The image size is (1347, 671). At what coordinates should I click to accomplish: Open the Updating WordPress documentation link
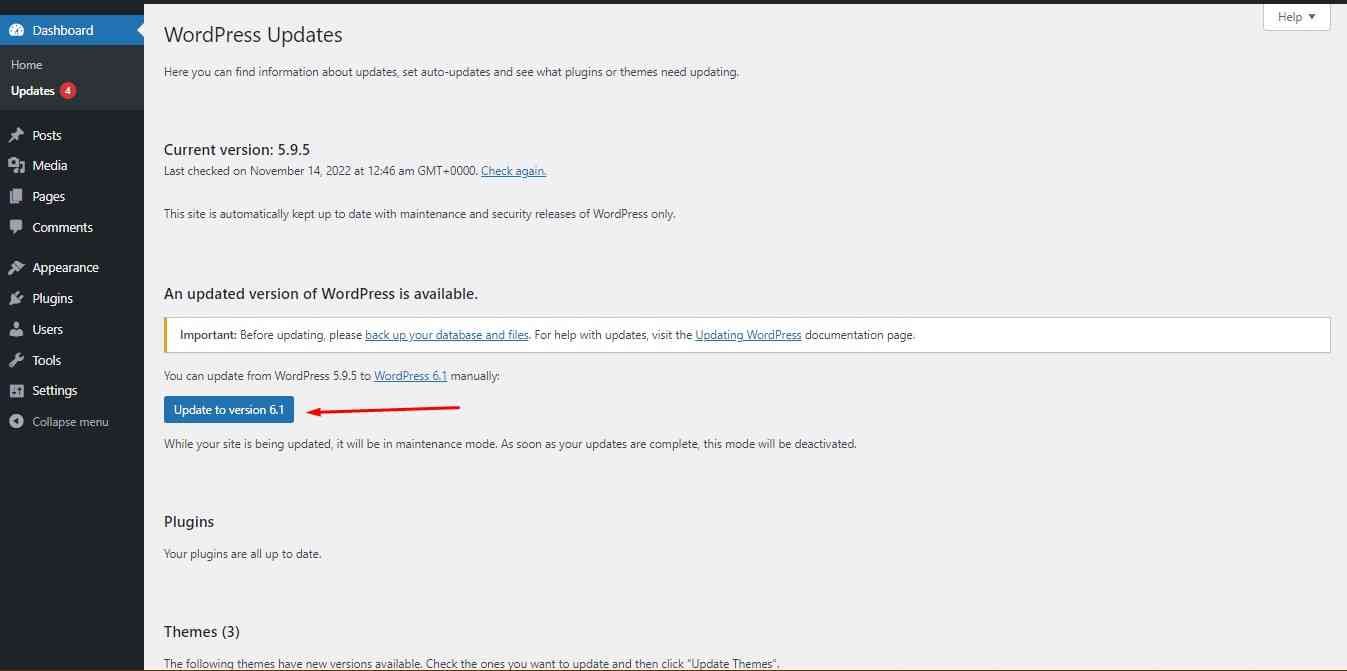tap(748, 335)
